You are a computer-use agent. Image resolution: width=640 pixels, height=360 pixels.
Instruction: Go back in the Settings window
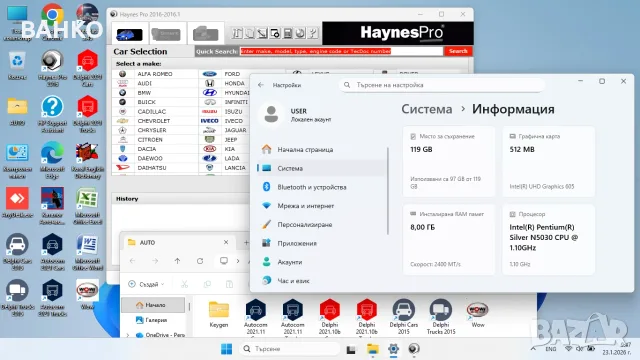(x=261, y=85)
